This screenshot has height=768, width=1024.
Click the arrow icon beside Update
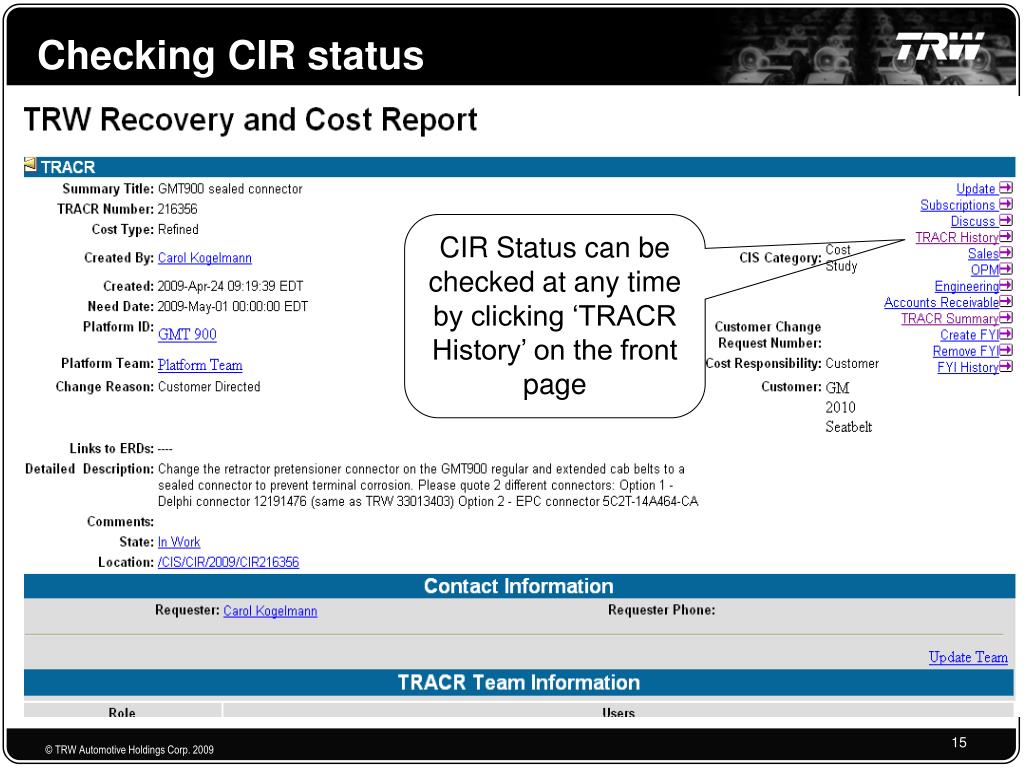[x=1006, y=188]
